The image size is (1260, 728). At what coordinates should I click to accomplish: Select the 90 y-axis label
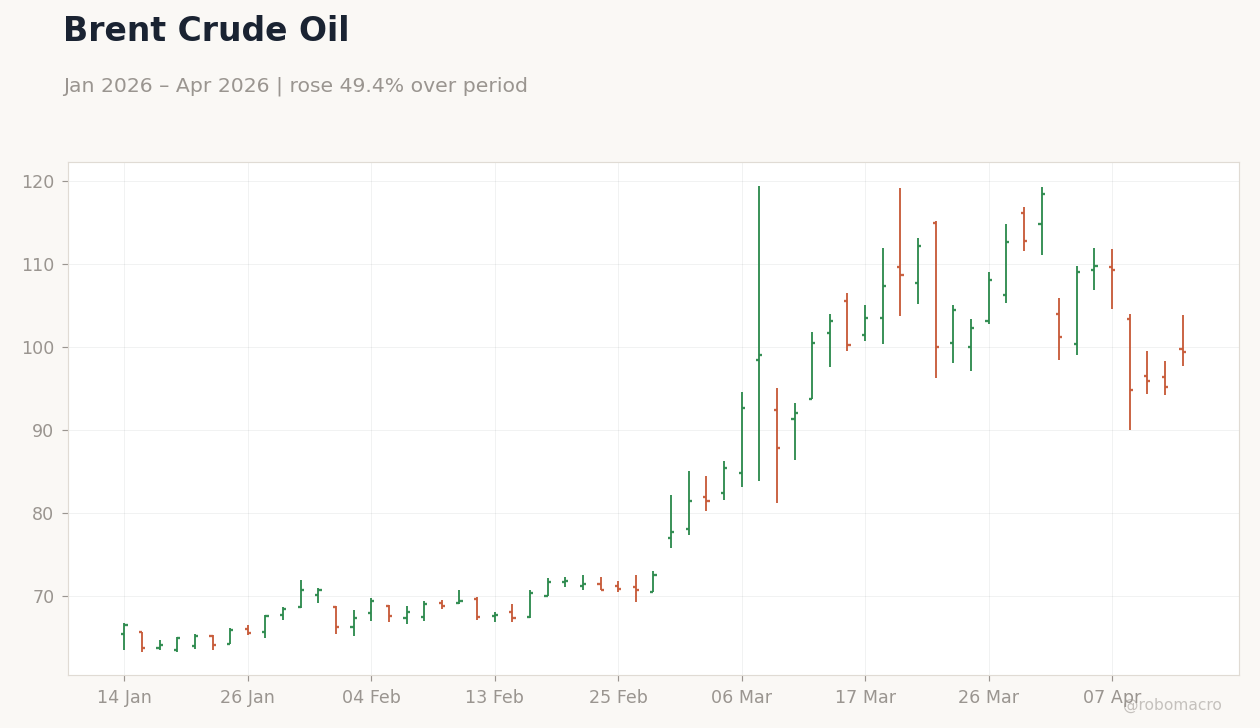(44, 431)
